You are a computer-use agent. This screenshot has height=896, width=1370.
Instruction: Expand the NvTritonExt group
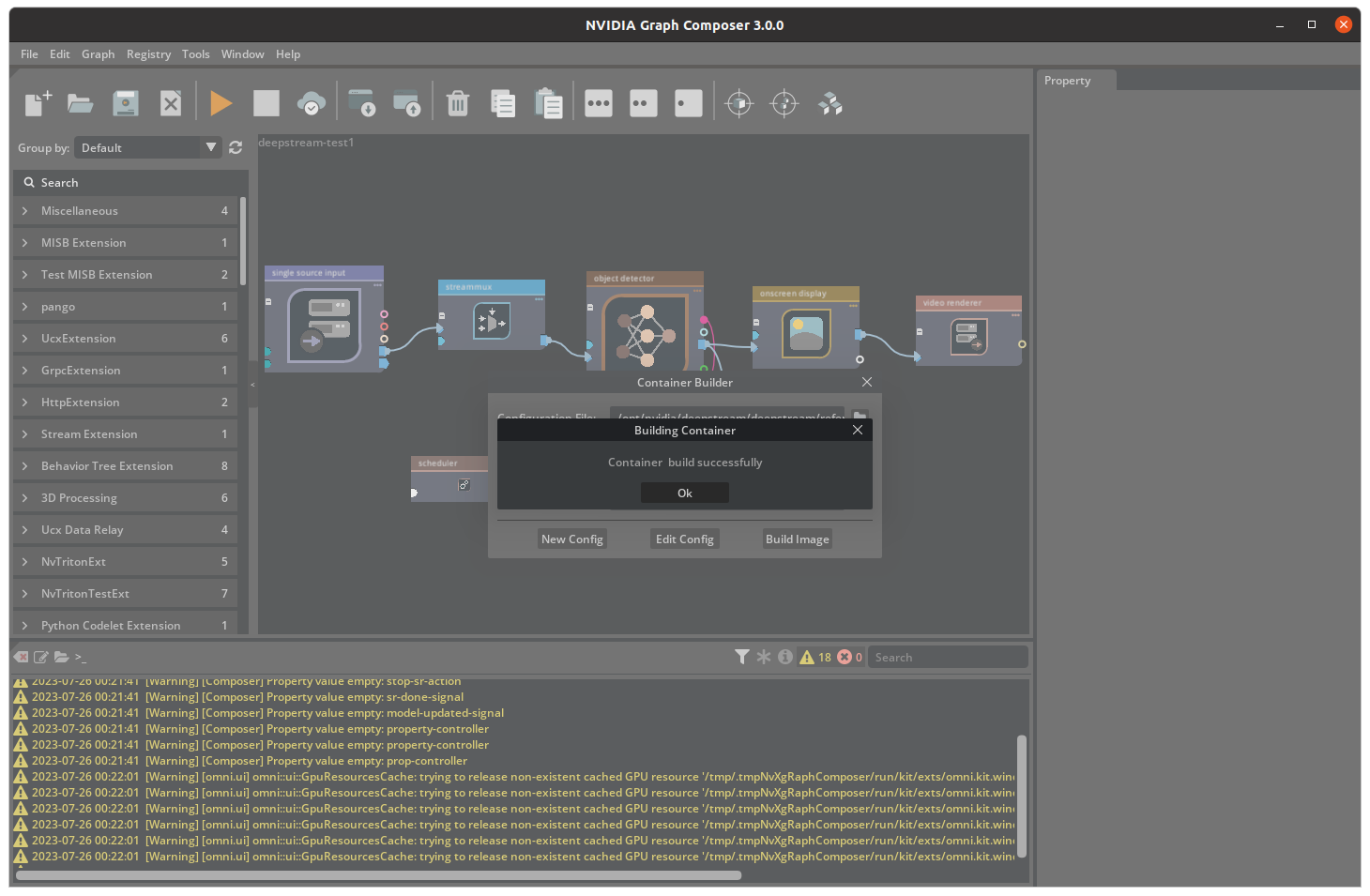[125, 562]
